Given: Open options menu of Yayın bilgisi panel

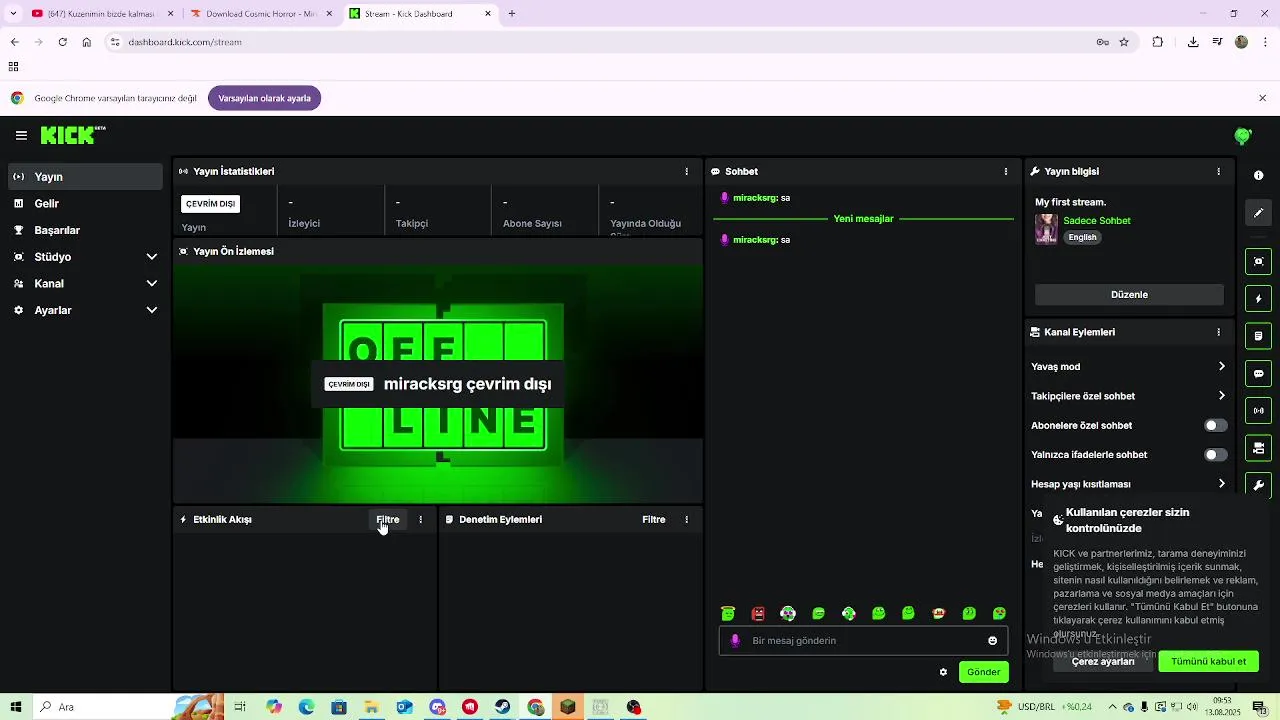Looking at the screenshot, I should pos(1218,171).
